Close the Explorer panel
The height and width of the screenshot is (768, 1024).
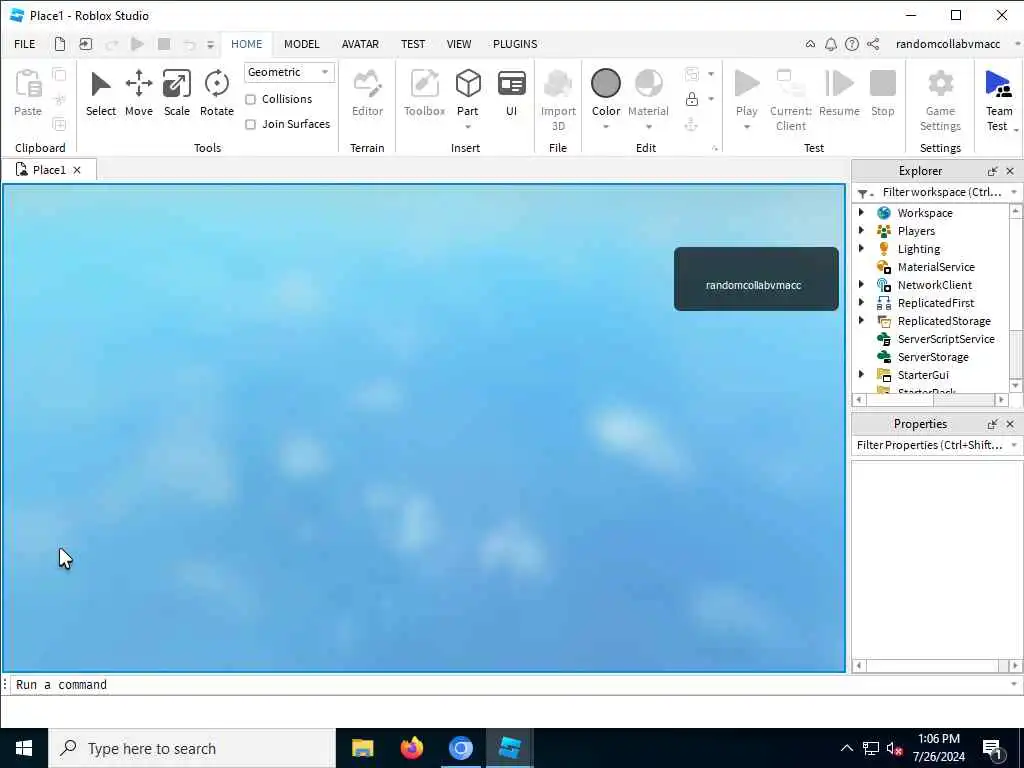pos(1010,171)
